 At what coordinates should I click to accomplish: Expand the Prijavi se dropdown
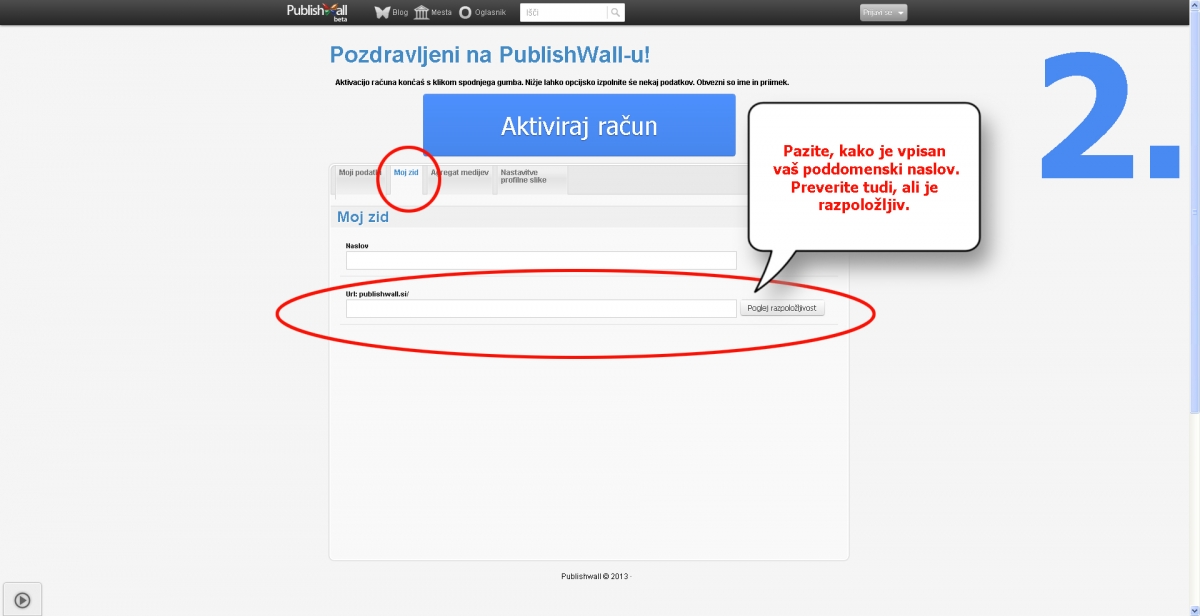883,13
